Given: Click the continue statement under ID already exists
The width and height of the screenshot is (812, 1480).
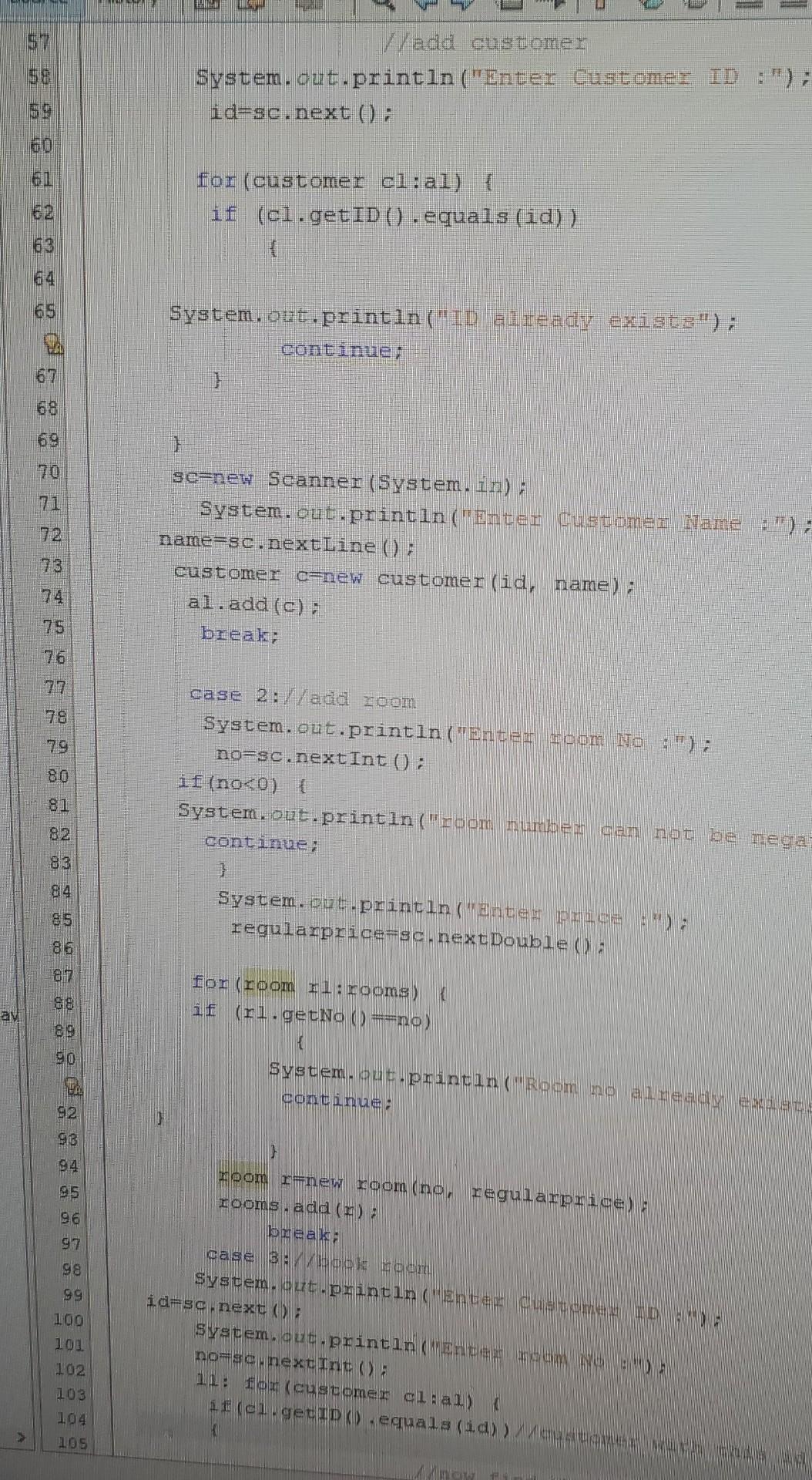Looking at the screenshot, I should click(x=342, y=349).
